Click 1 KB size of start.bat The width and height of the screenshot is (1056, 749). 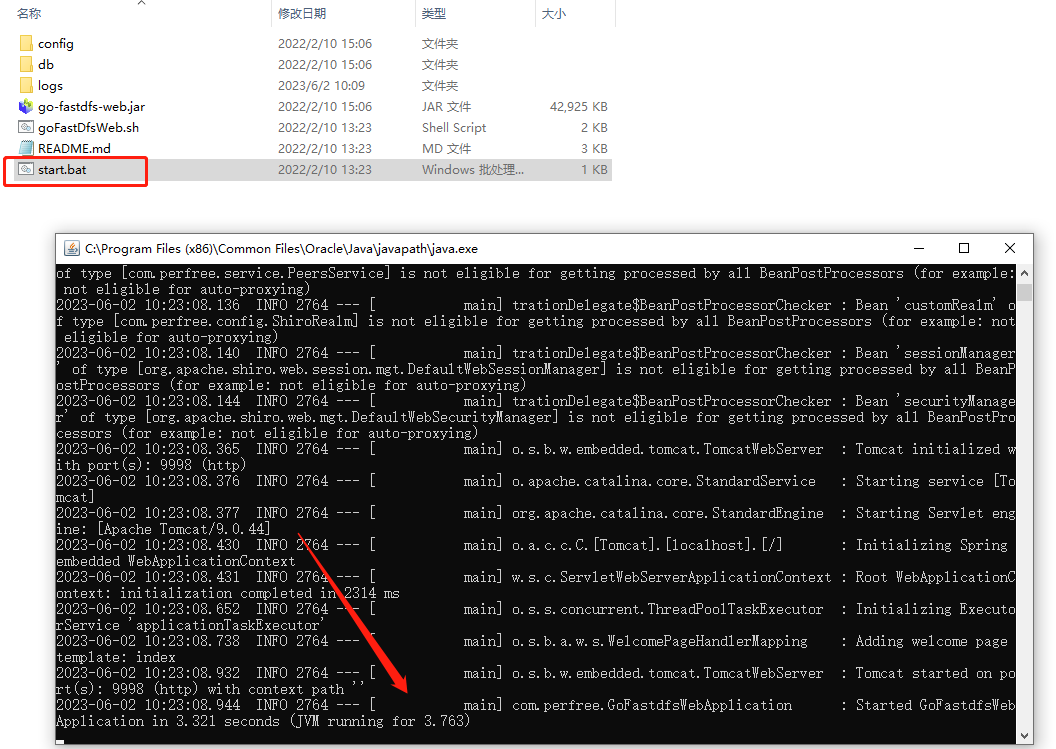tap(594, 169)
